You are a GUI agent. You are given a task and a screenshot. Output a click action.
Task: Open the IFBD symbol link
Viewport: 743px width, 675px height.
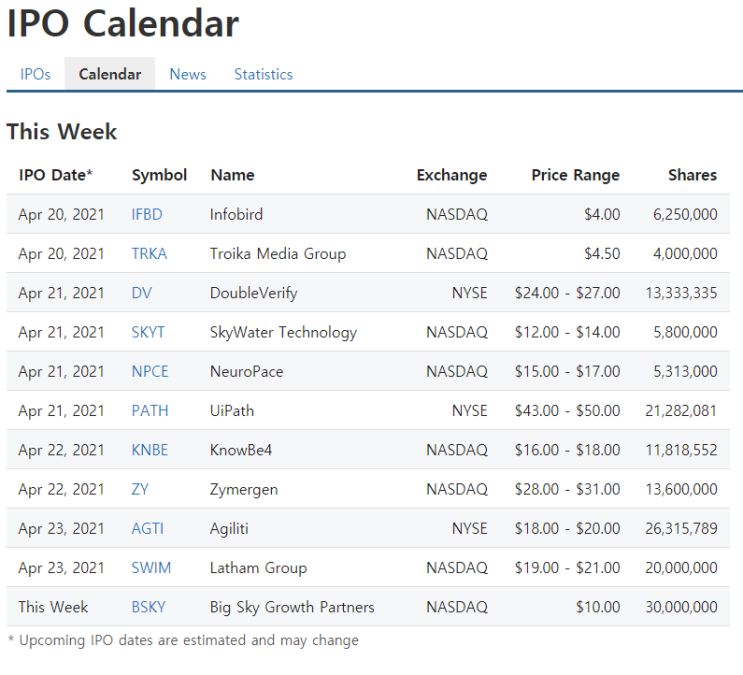click(147, 214)
